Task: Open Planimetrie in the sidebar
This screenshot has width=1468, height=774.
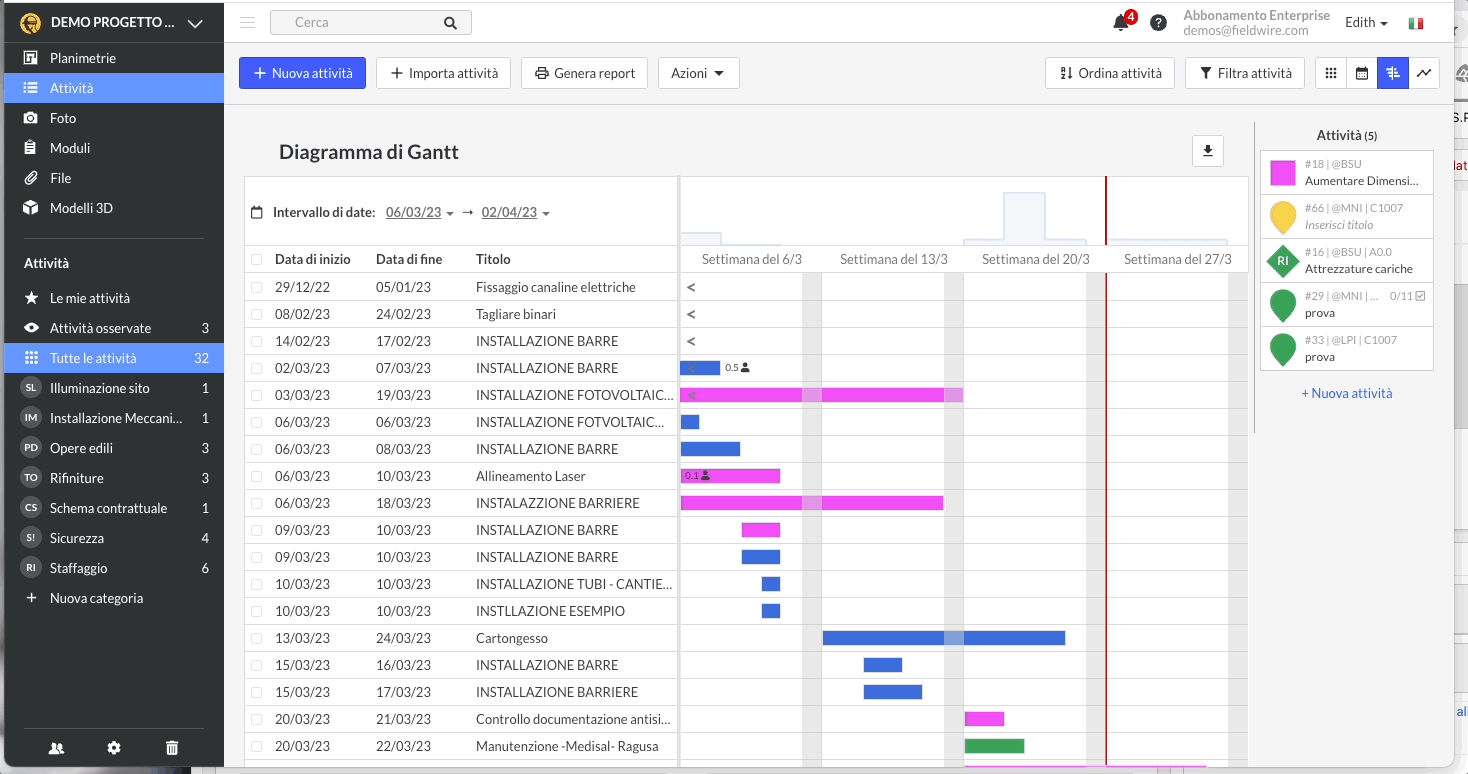Action: click(83, 58)
